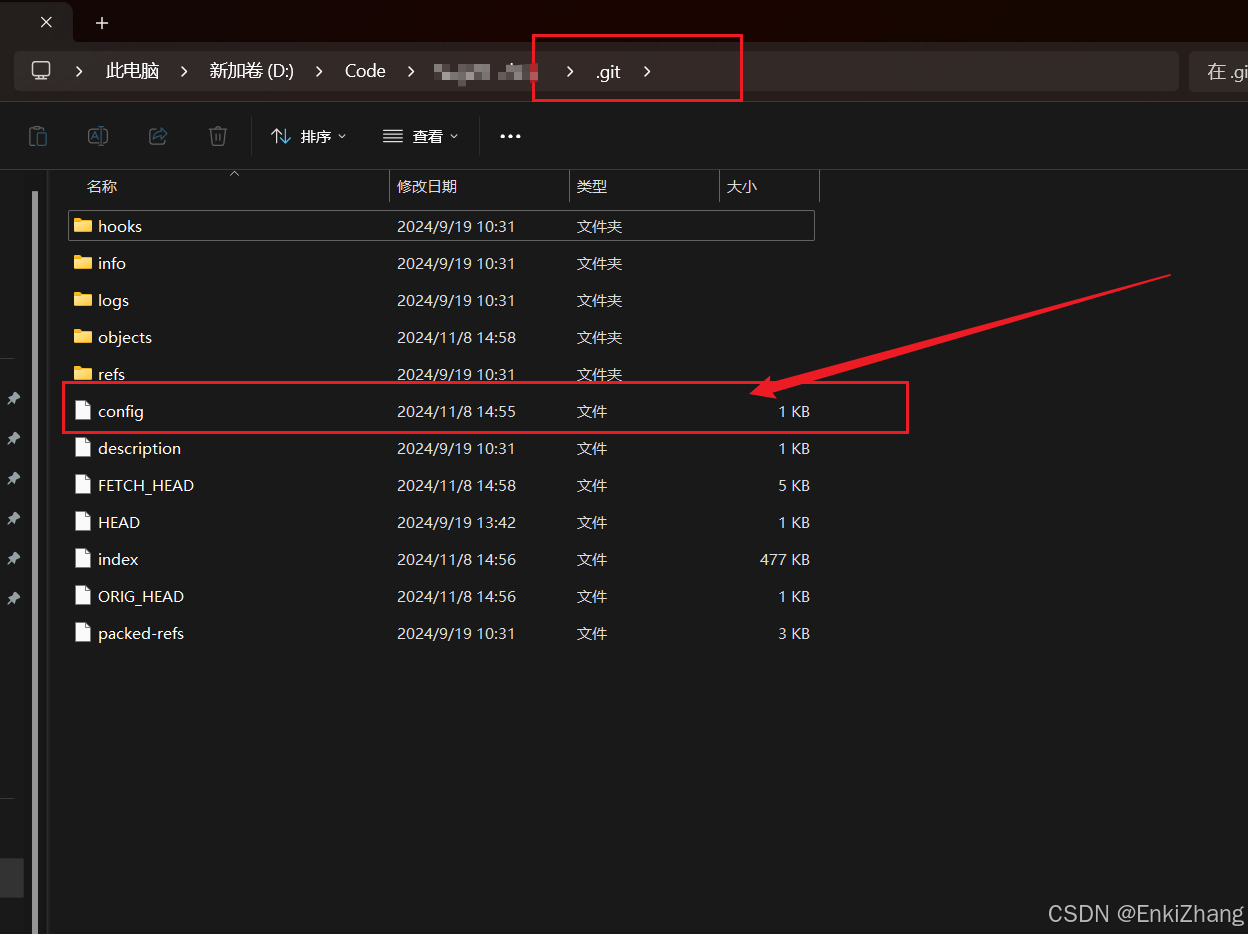The width and height of the screenshot is (1248, 934).
Task: Sort by 修改日期 column header
Action: (427, 186)
